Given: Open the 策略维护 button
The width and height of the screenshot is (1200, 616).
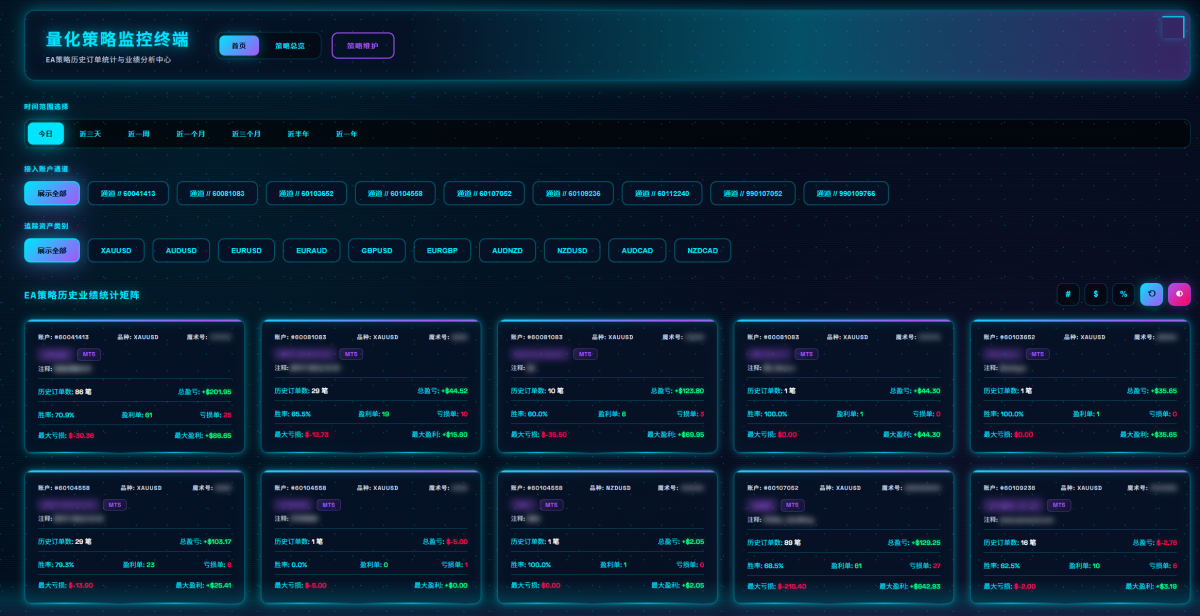Looking at the screenshot, I should 363,46.
